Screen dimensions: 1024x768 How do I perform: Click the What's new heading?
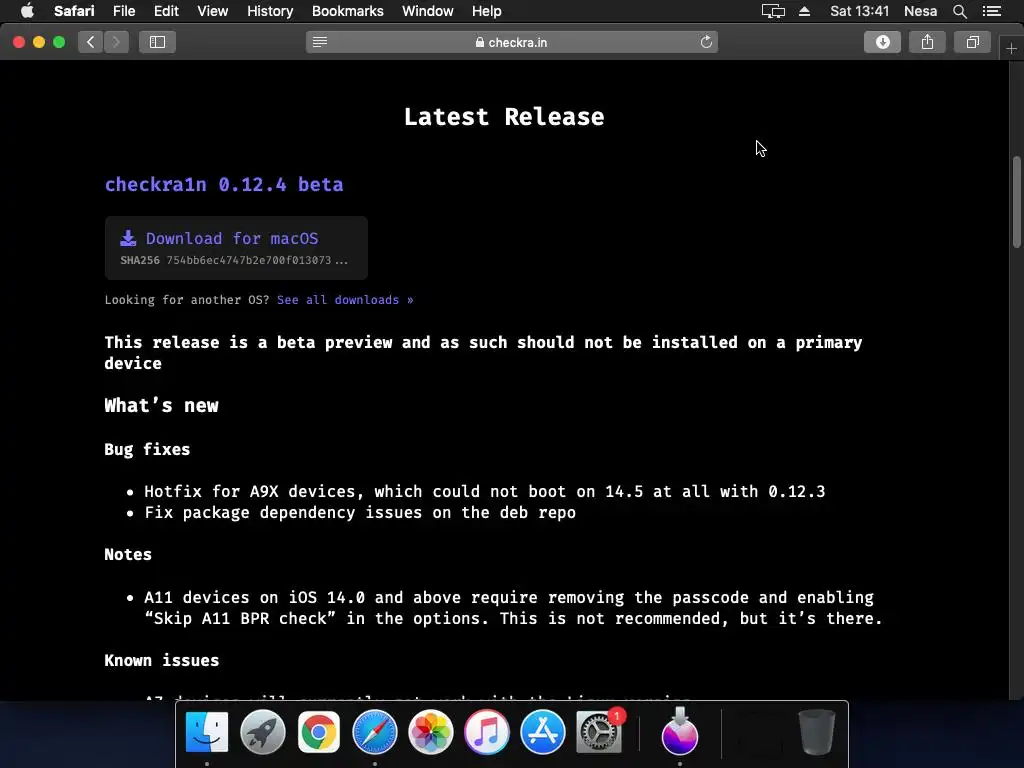point(161,406)
